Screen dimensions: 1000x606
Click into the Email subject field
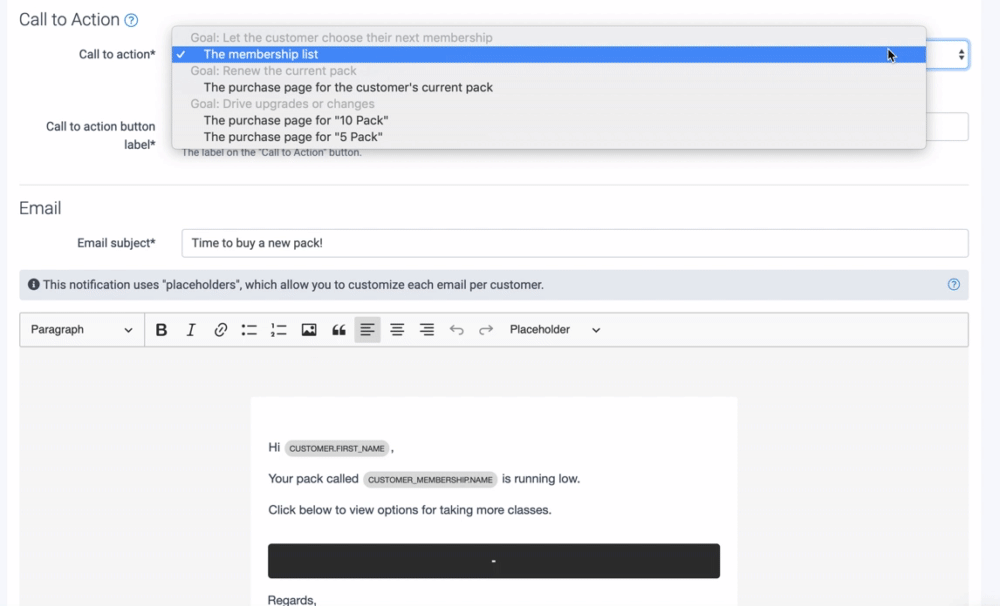point(574,243)
